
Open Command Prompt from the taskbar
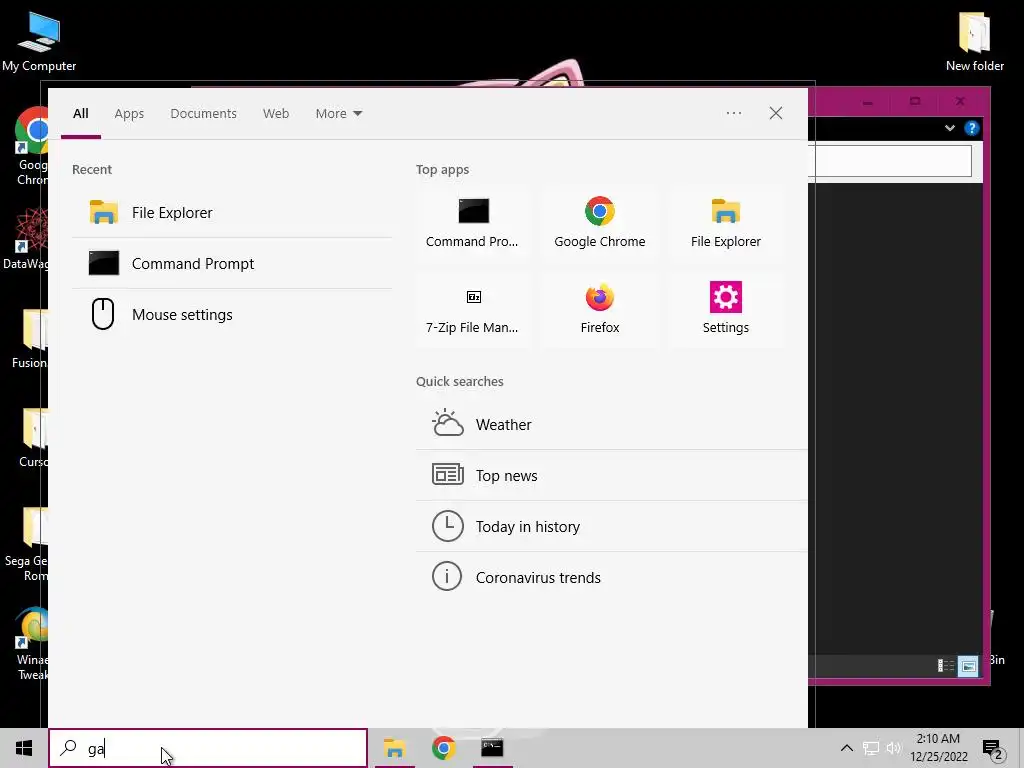[492, 748]
